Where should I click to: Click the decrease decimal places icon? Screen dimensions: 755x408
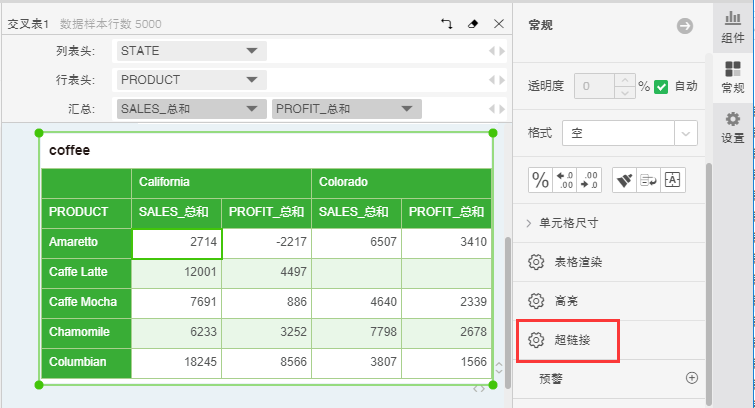pos(565,180)
